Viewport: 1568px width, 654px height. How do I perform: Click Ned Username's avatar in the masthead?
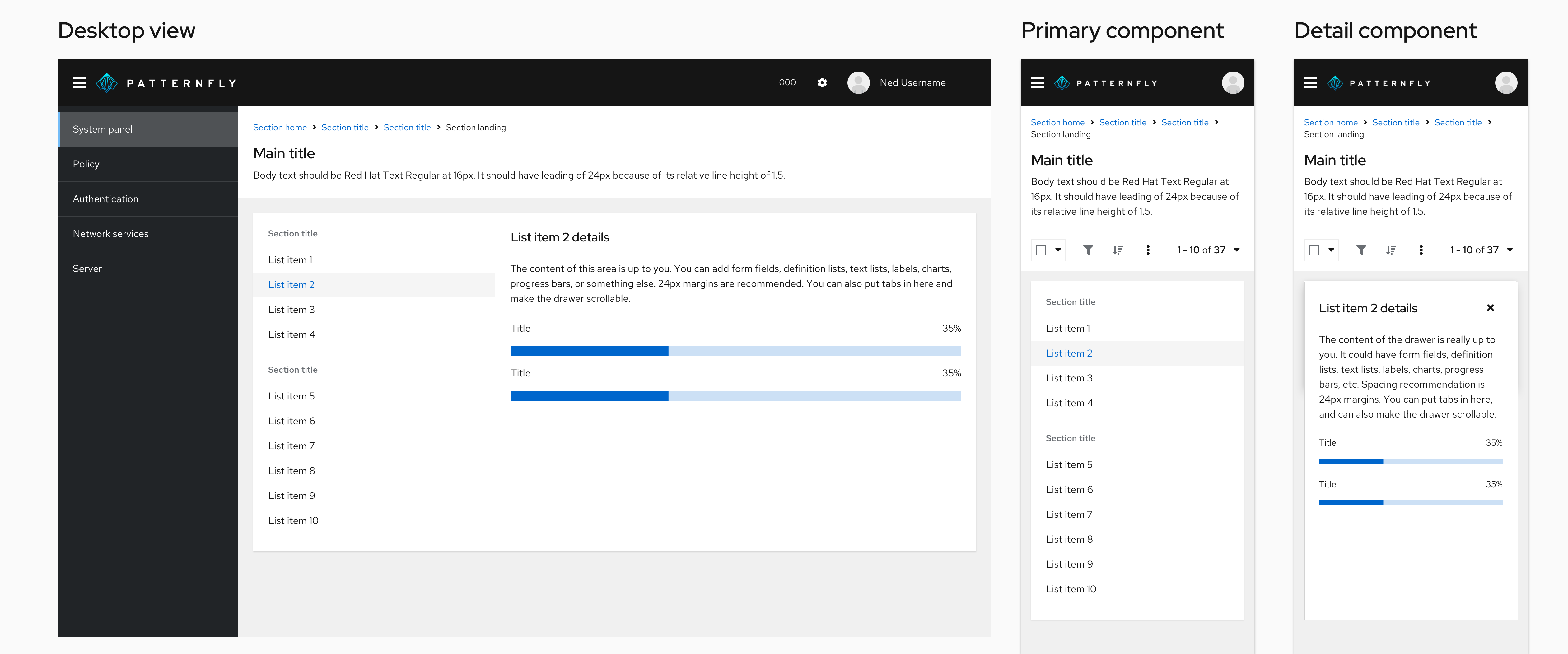(x=858, y=82)
